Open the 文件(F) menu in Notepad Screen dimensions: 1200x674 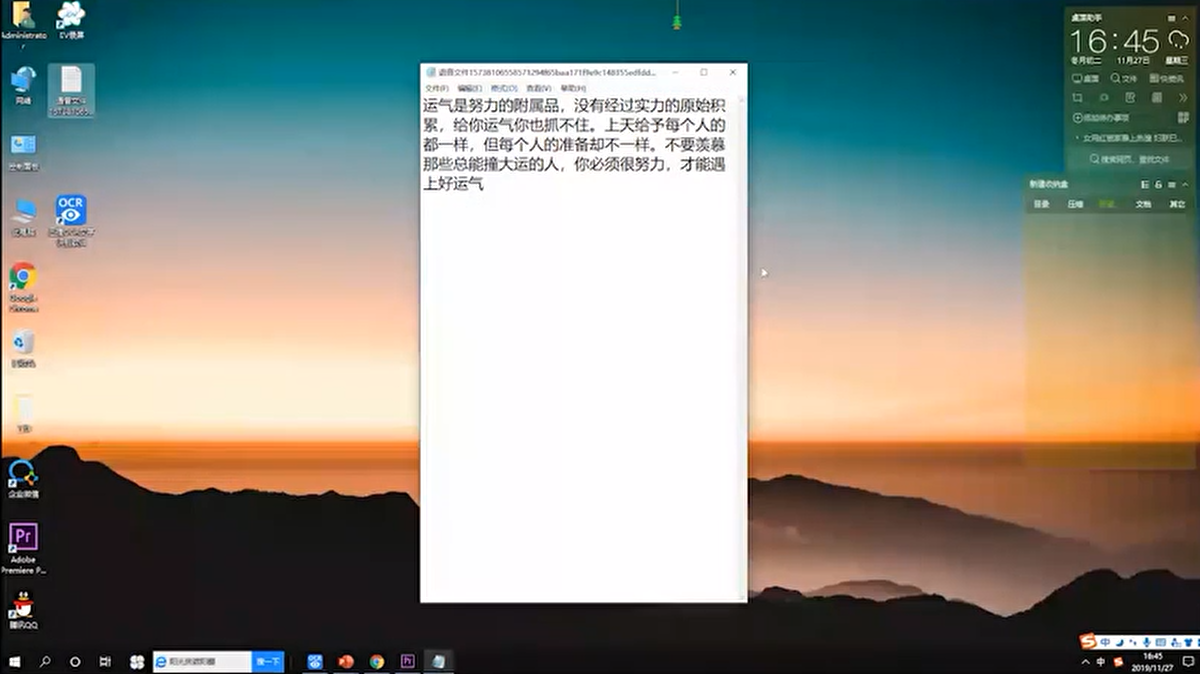tap(436, 89)
